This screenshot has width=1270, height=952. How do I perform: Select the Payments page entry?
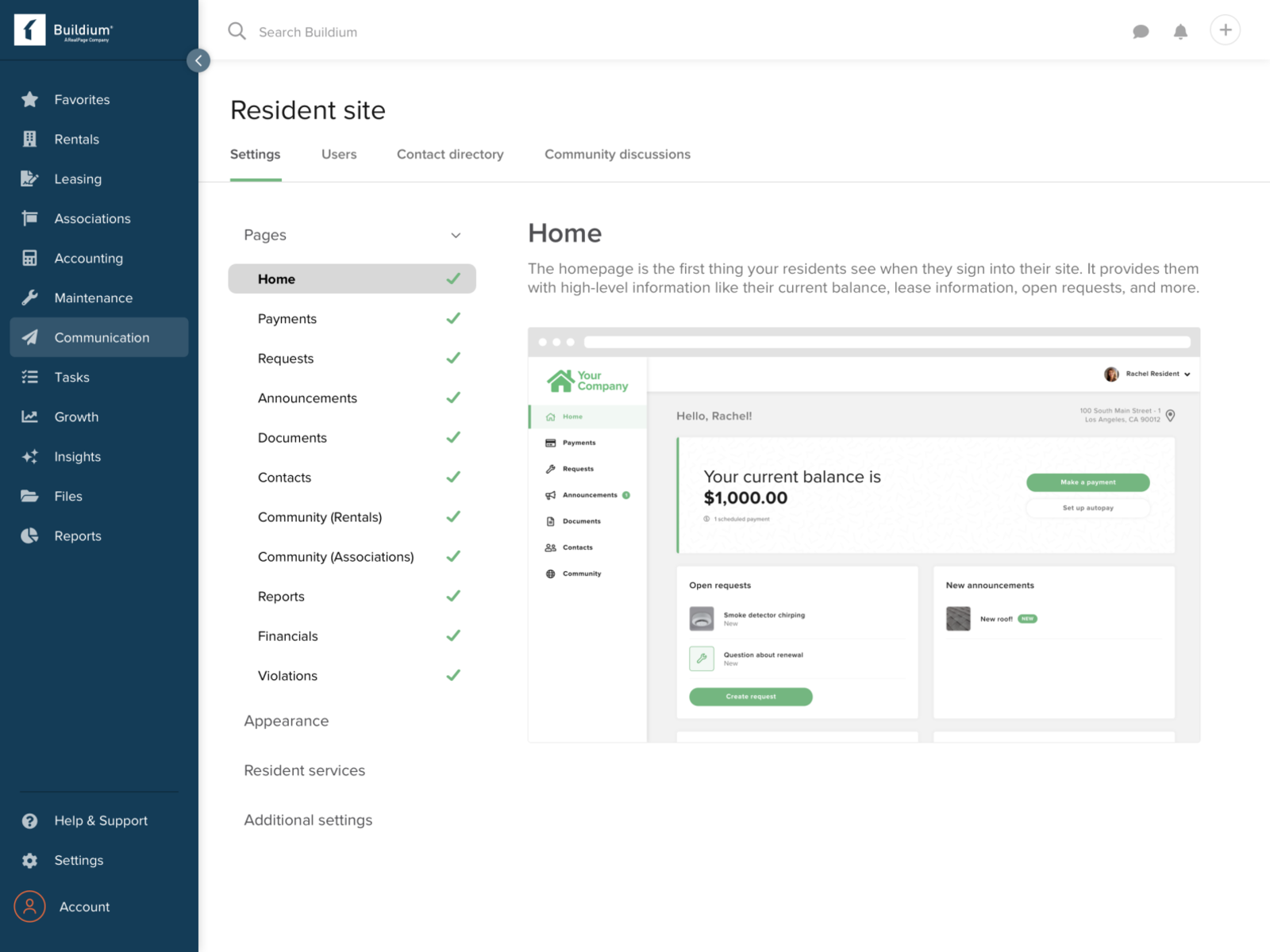(287, 318)
